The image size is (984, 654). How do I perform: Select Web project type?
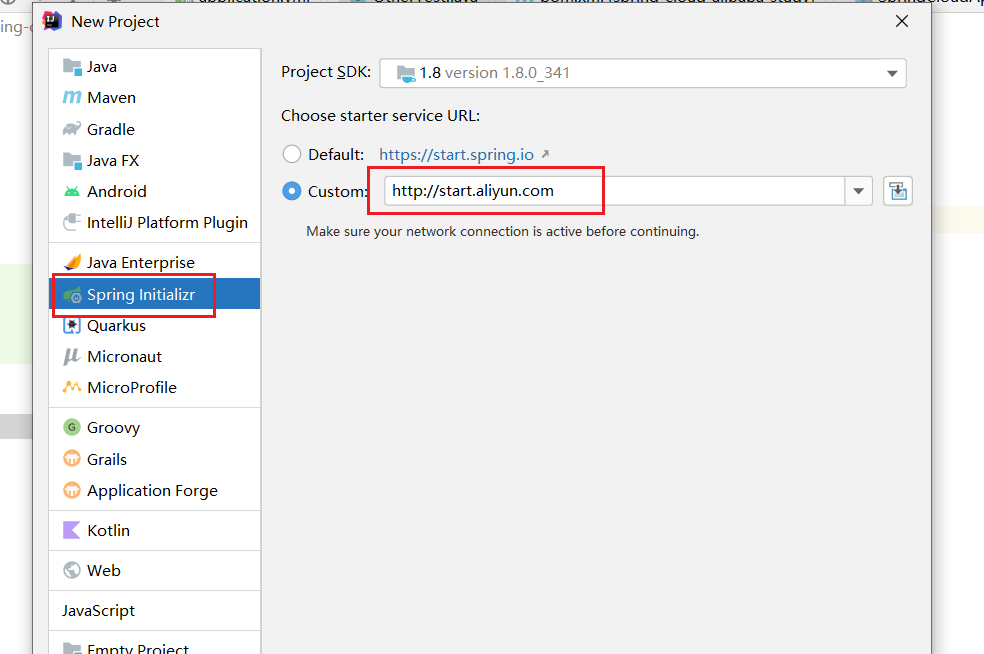154,571
